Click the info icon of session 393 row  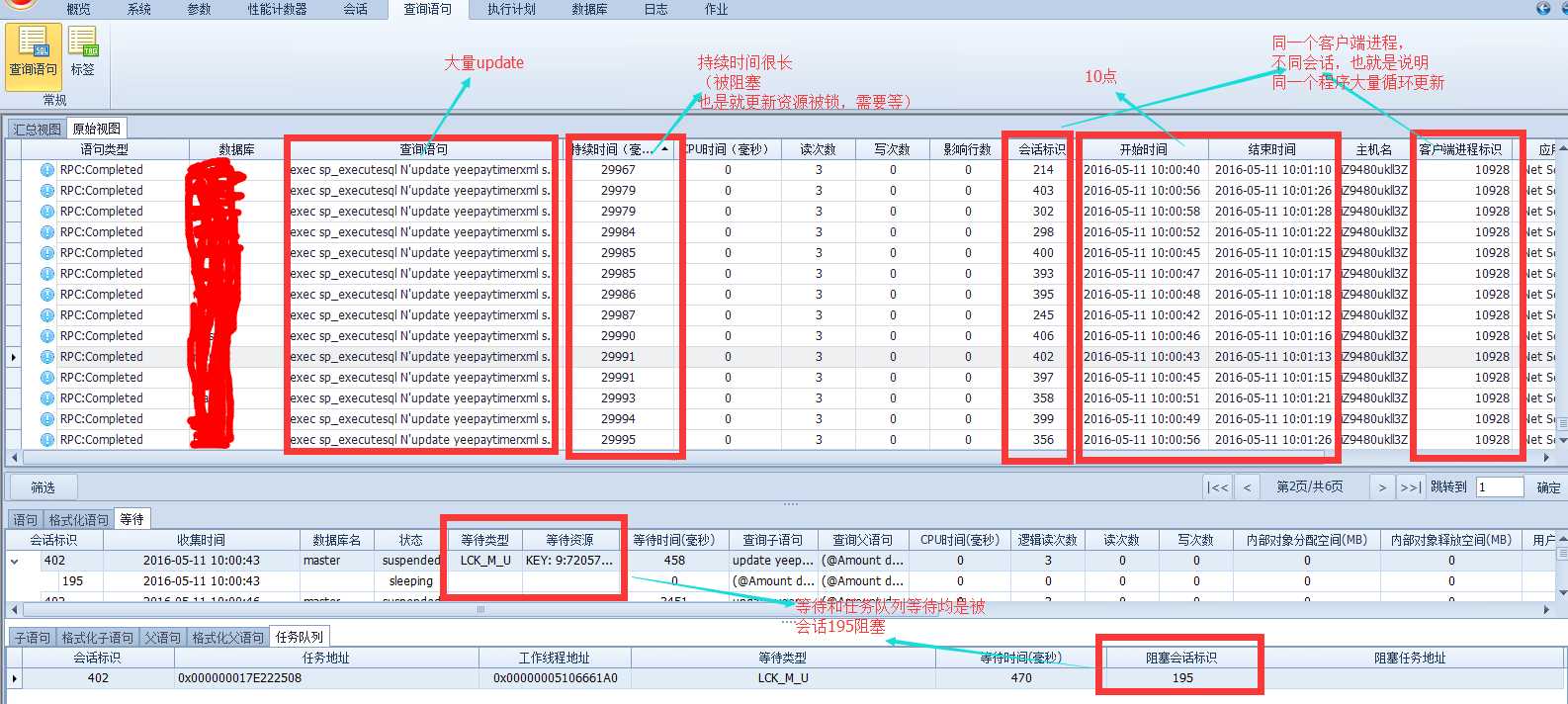click(47, 274)
